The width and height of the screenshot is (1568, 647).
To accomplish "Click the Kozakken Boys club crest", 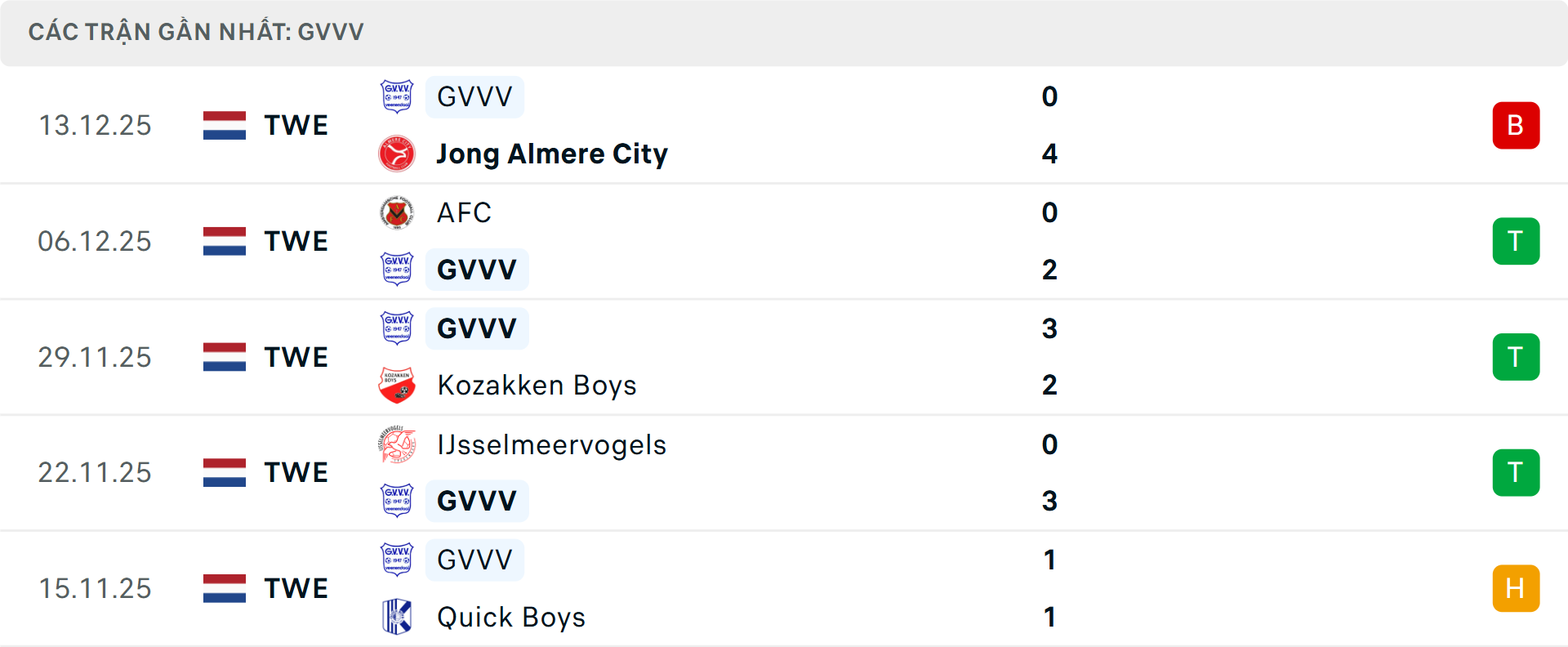I will point(397,385).
